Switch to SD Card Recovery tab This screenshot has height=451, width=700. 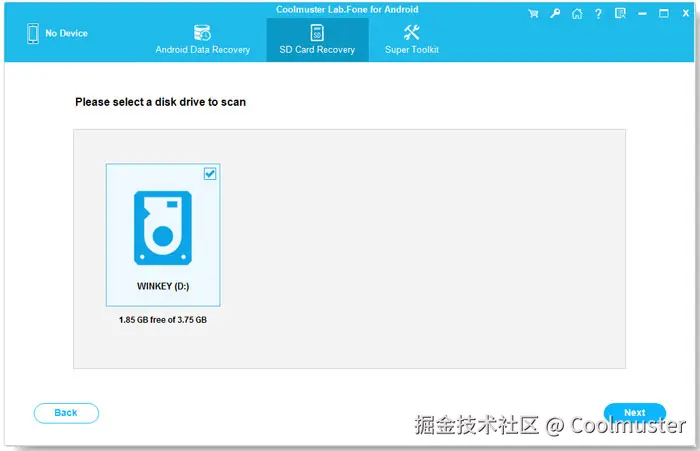(317, 40)
